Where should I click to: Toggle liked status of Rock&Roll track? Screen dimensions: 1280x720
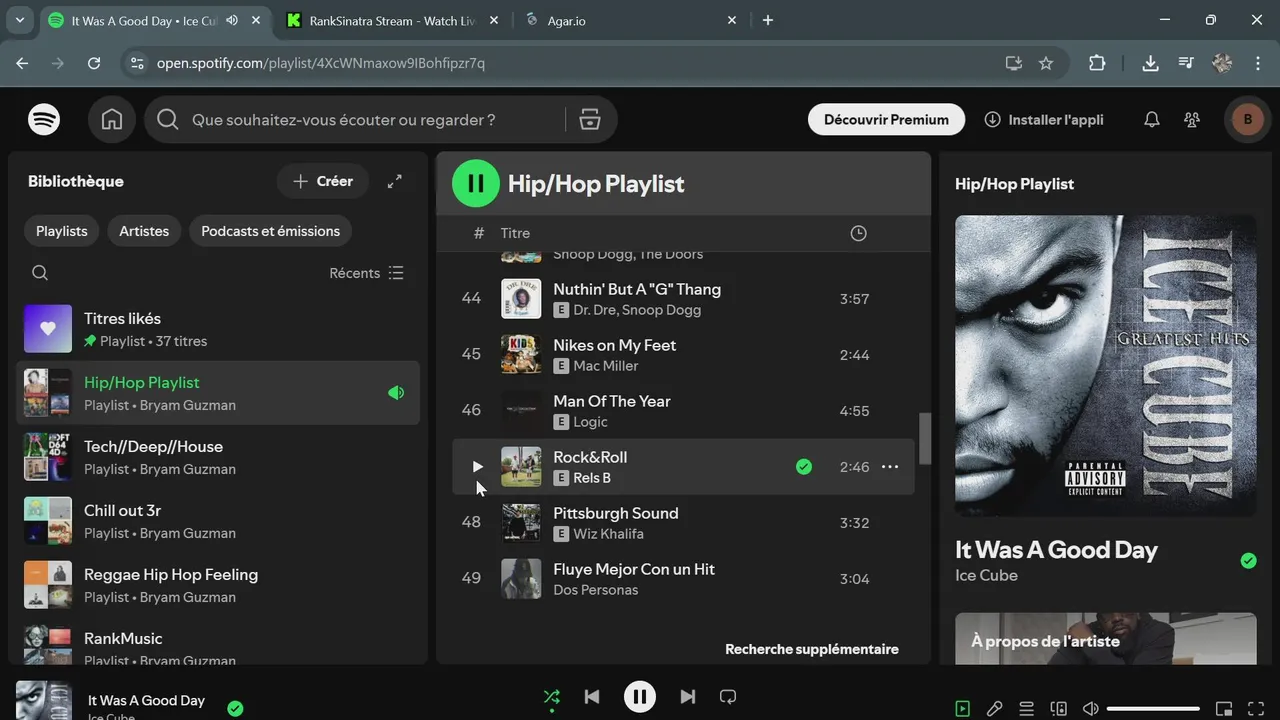pos(804,467)
